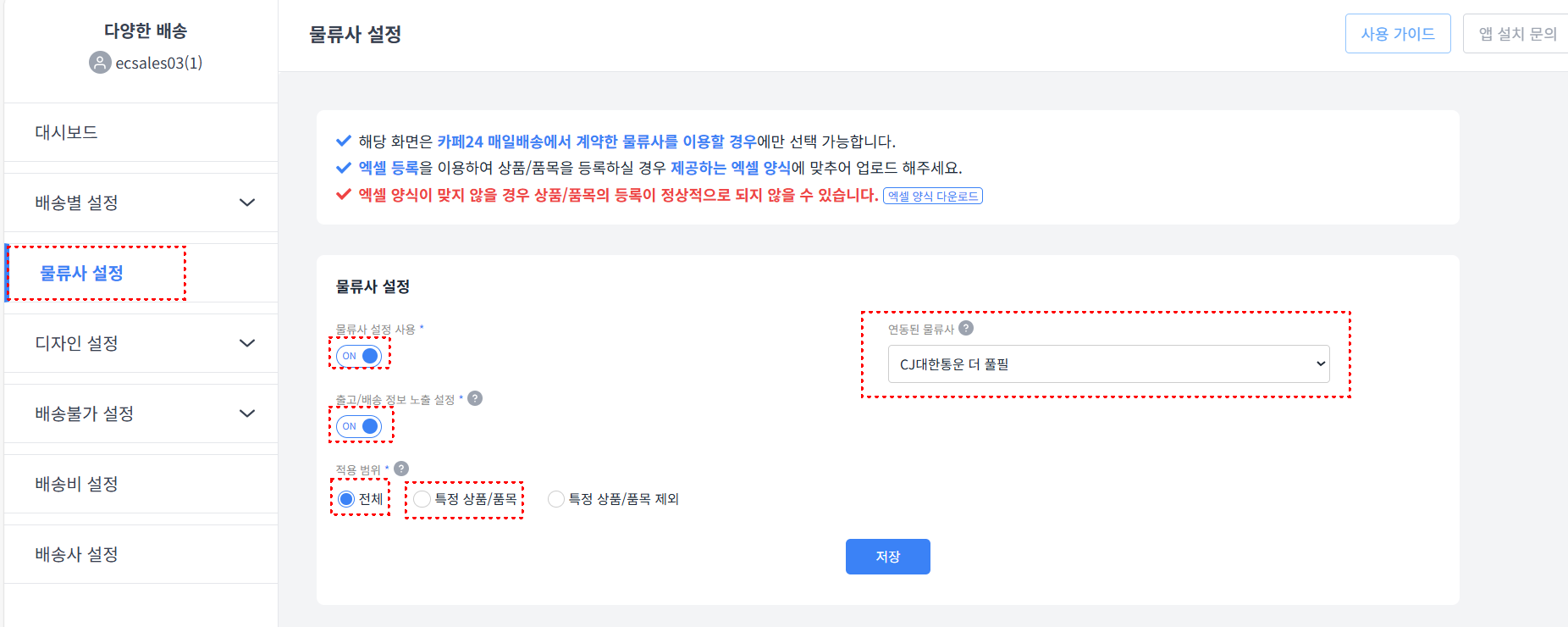Toggle the 물류사 설정 사용 switch
1568x627 pixels.
(359, 356)
